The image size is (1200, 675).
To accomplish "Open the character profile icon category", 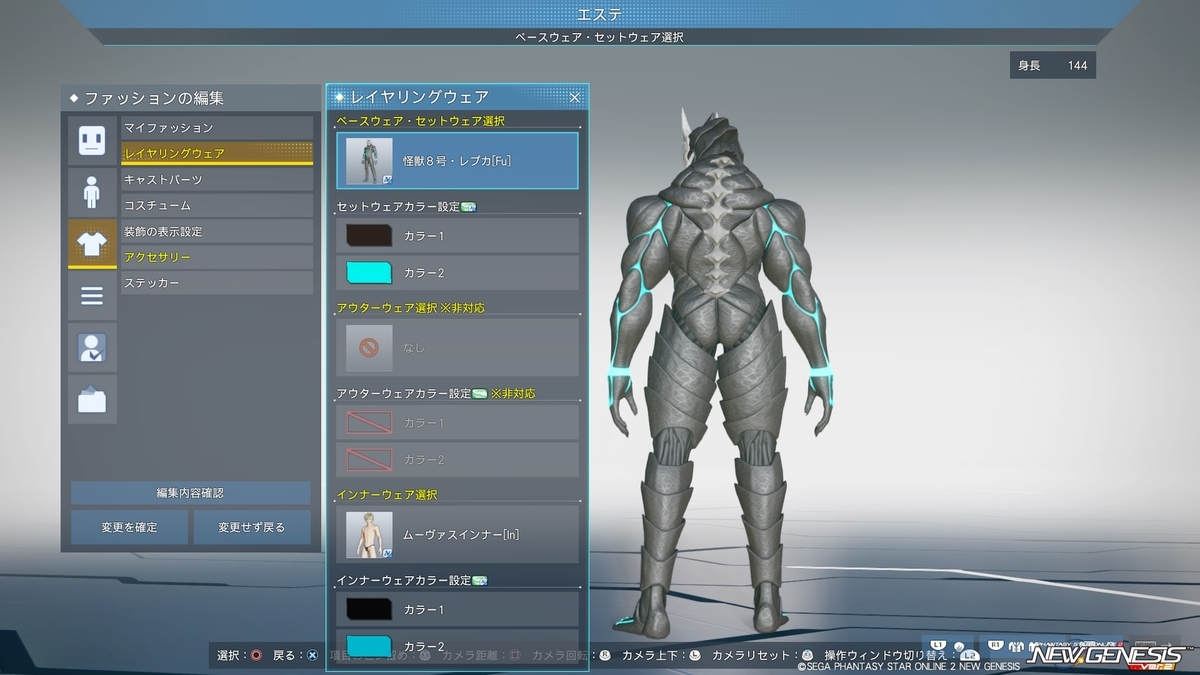I will (92, 348).
